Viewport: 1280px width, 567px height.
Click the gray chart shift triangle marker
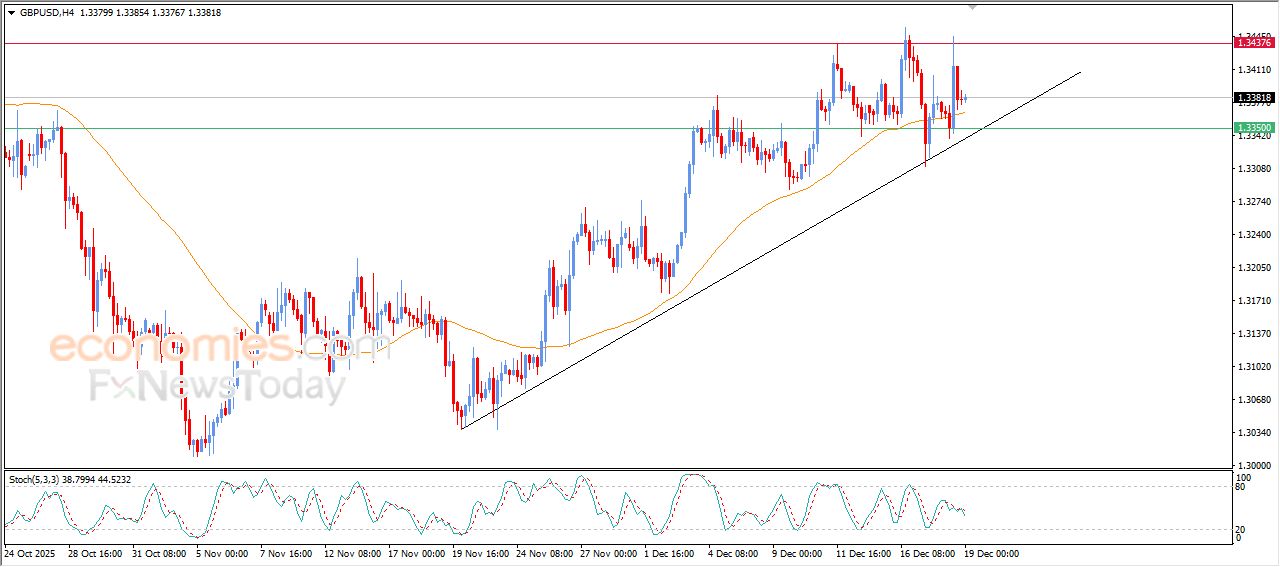[x=972, y=7]
